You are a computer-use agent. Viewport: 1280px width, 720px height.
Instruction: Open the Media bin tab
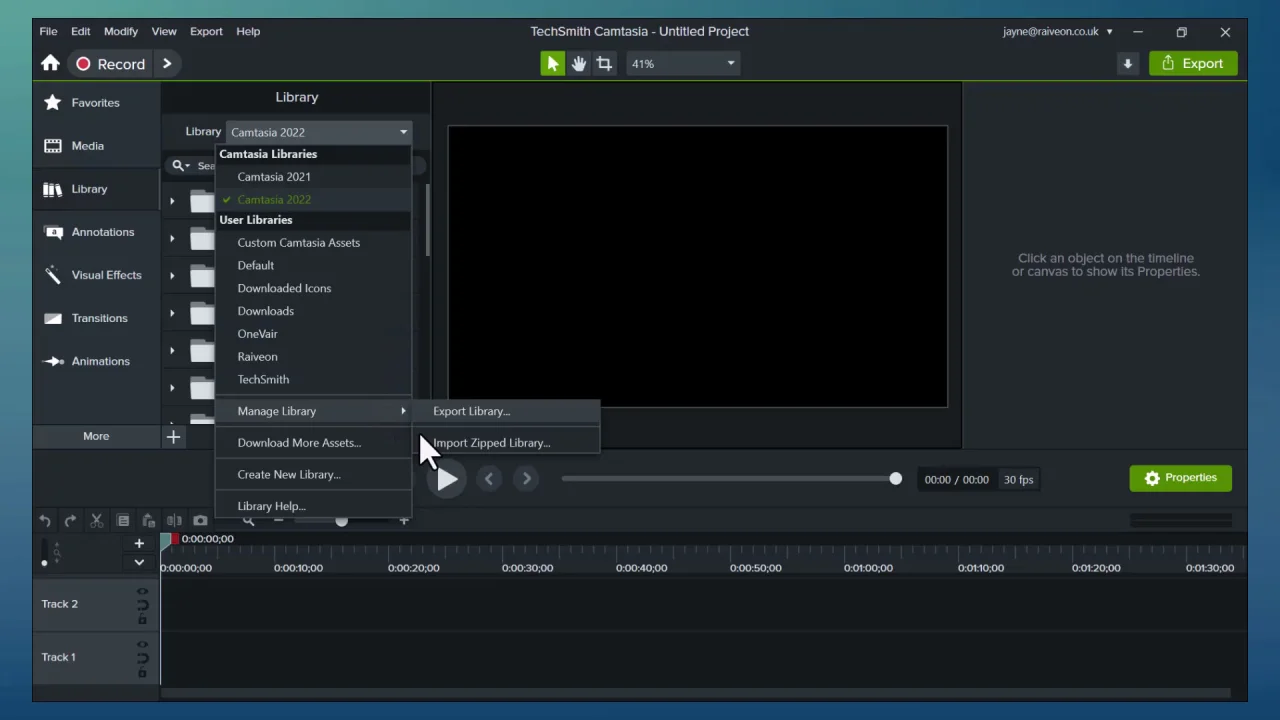pyautogui.click(x=96, y=145)
